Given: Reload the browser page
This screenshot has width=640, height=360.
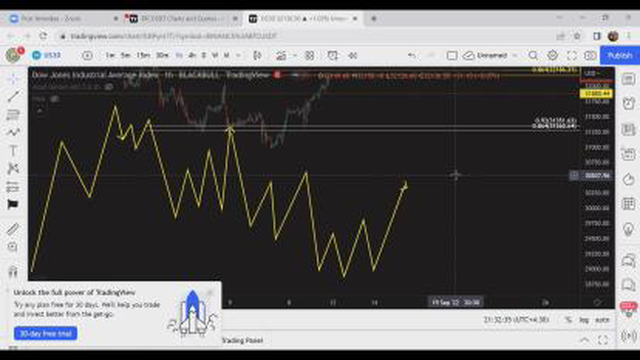Looking at the screenshot, I should (43, 36).
